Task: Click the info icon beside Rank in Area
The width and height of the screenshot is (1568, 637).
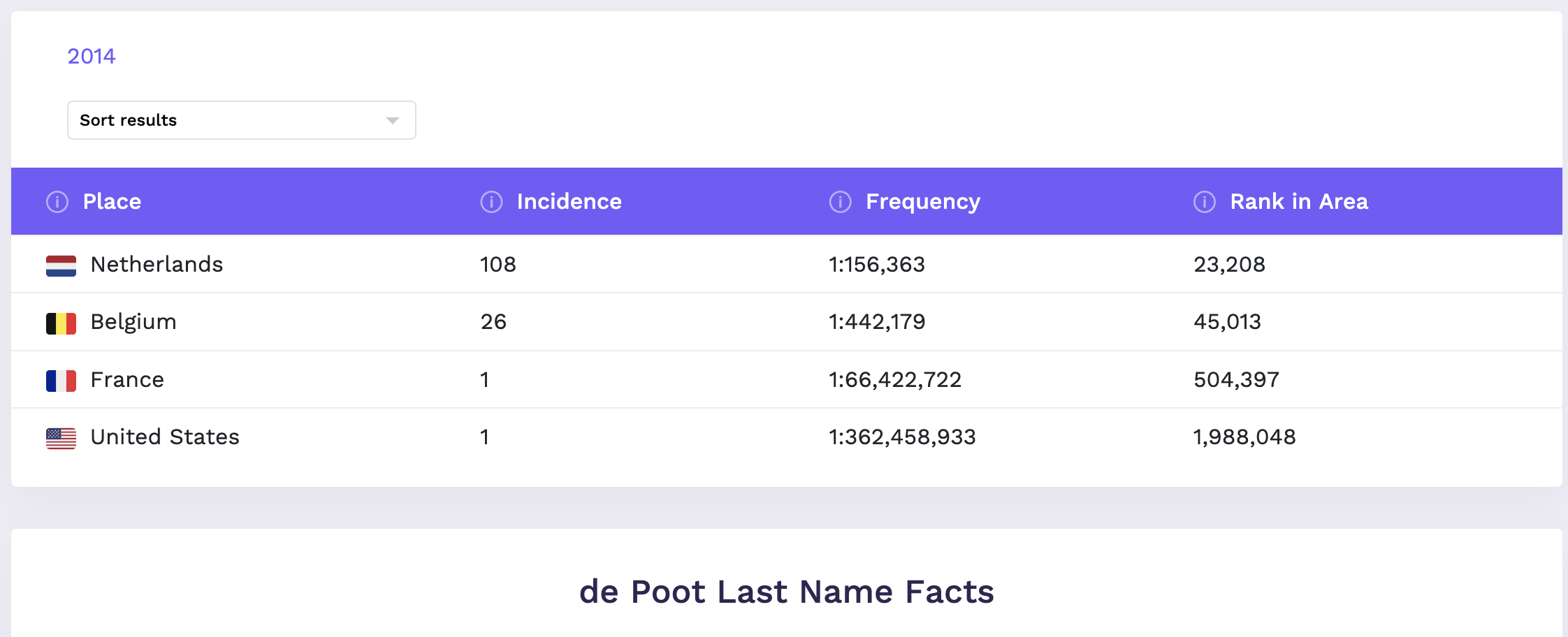Action: click(1204, 202)
